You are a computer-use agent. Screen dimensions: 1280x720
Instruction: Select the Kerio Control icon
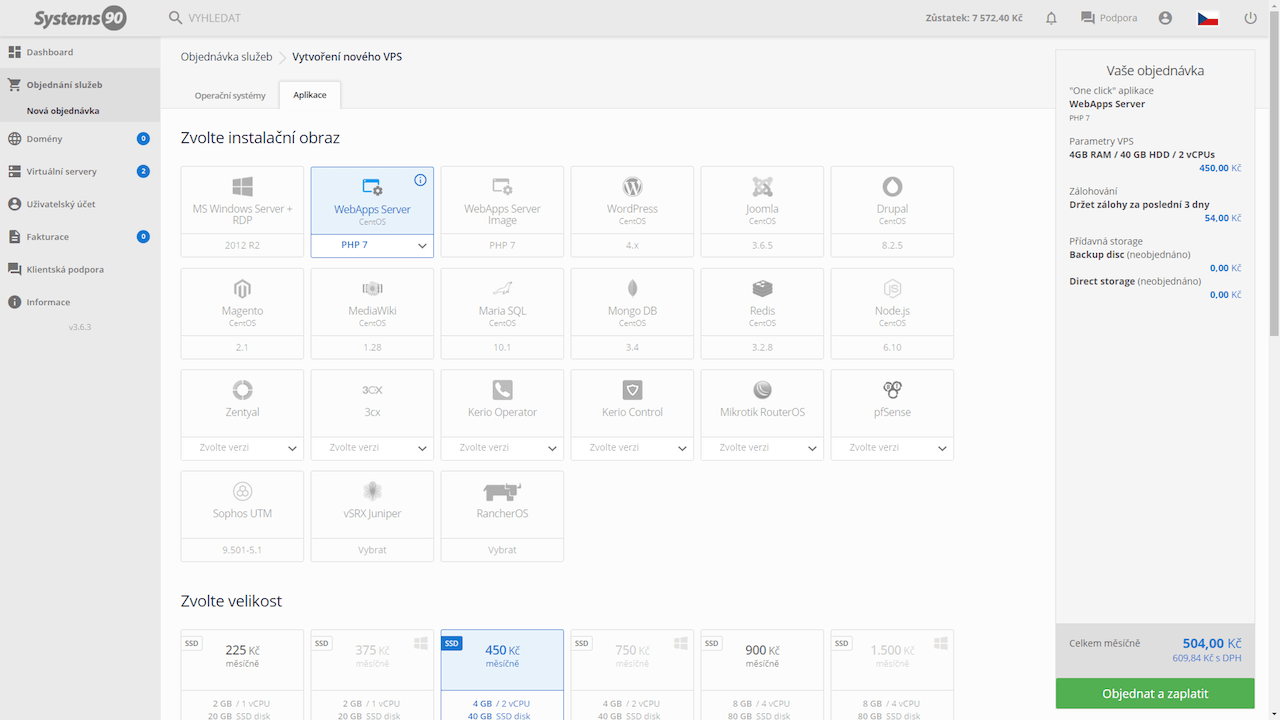point(632,390)
